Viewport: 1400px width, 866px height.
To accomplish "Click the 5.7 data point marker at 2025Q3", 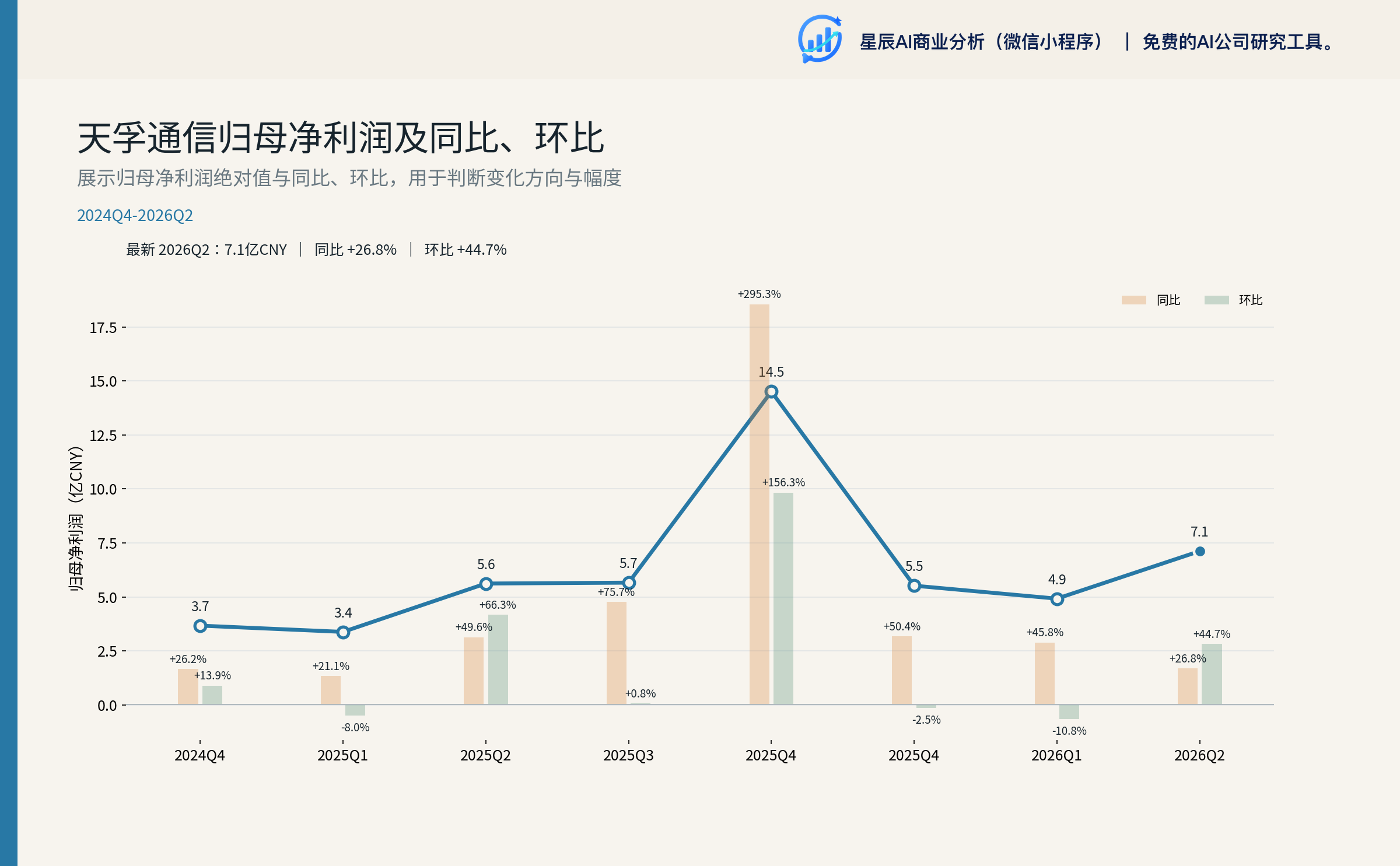I will [629, 583].
